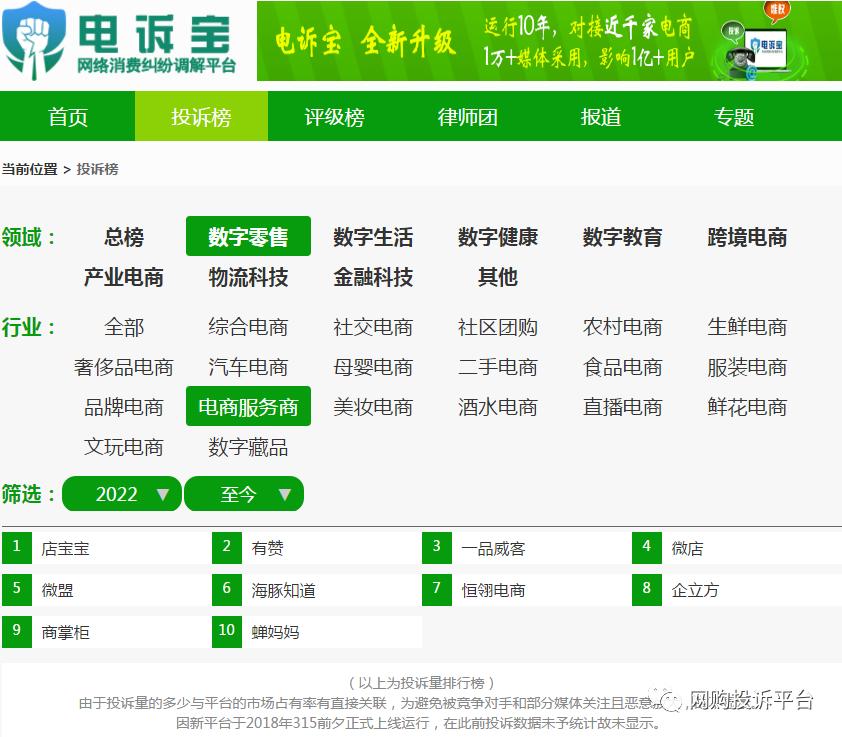Screen dimensions: 842x737
Task: Open the 至今 end-date dropdown
Action: (x=244, y=493)
